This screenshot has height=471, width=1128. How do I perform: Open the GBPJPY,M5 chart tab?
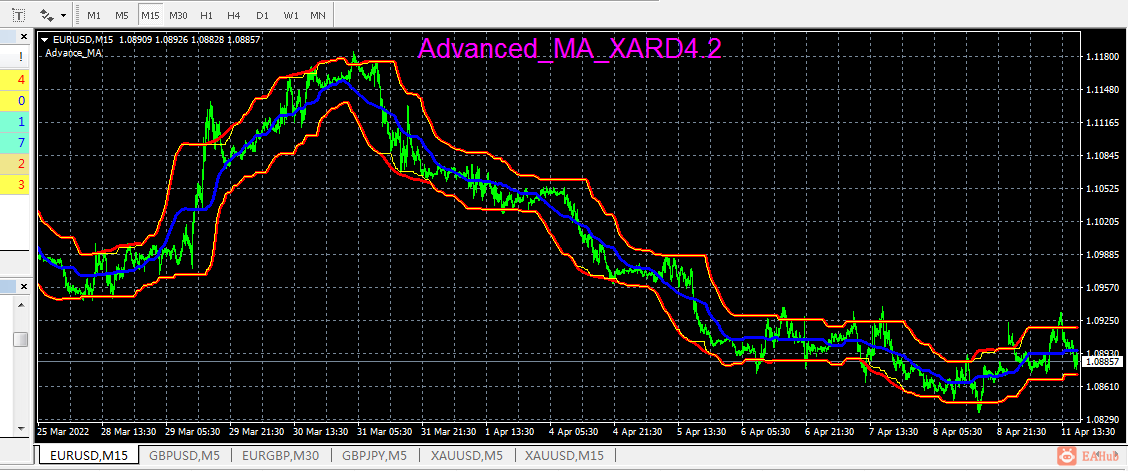[x=375, y=455]
